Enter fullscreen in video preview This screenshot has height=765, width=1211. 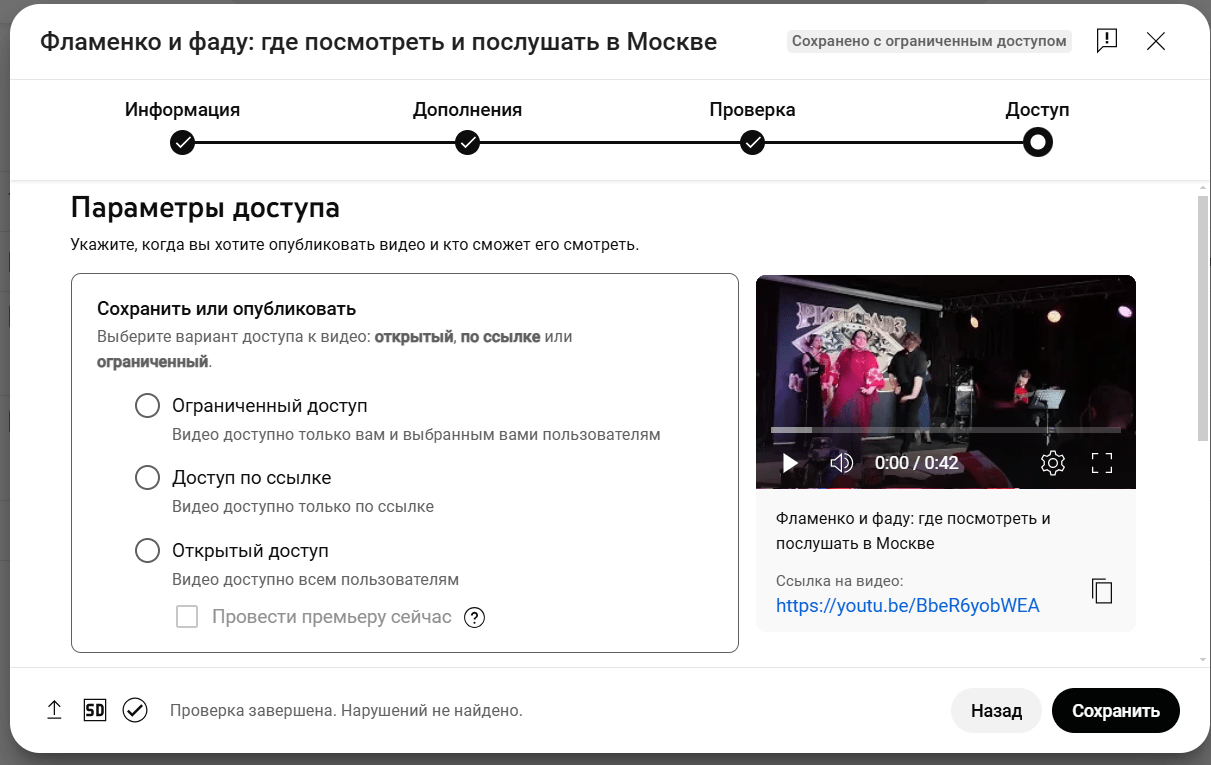1102,463
